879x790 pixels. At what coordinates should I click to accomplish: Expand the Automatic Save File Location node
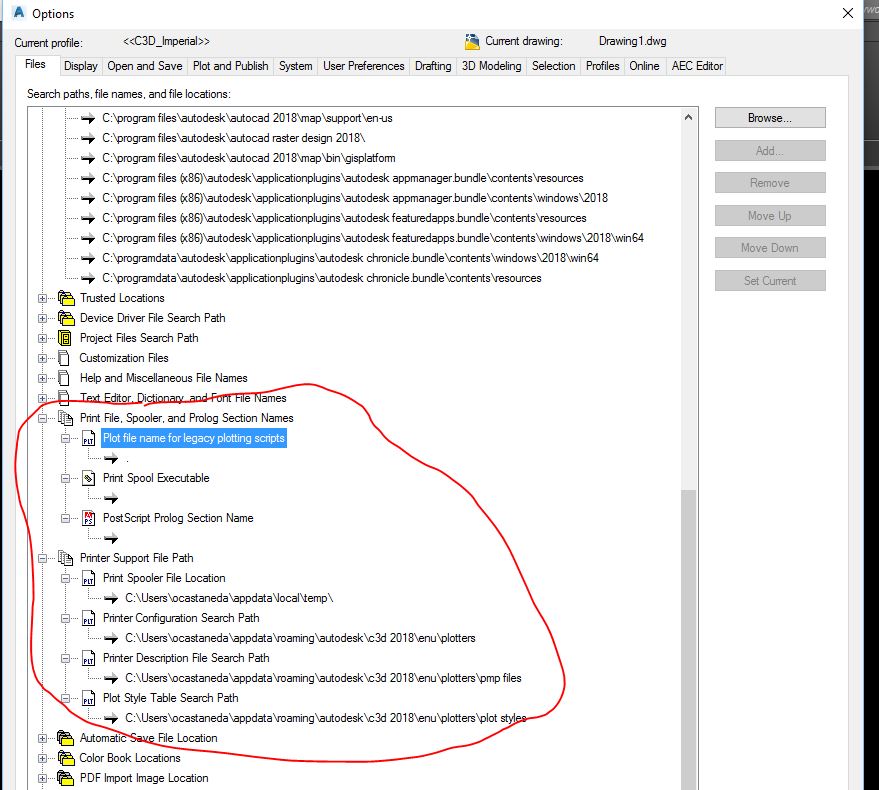click(43, 738)
